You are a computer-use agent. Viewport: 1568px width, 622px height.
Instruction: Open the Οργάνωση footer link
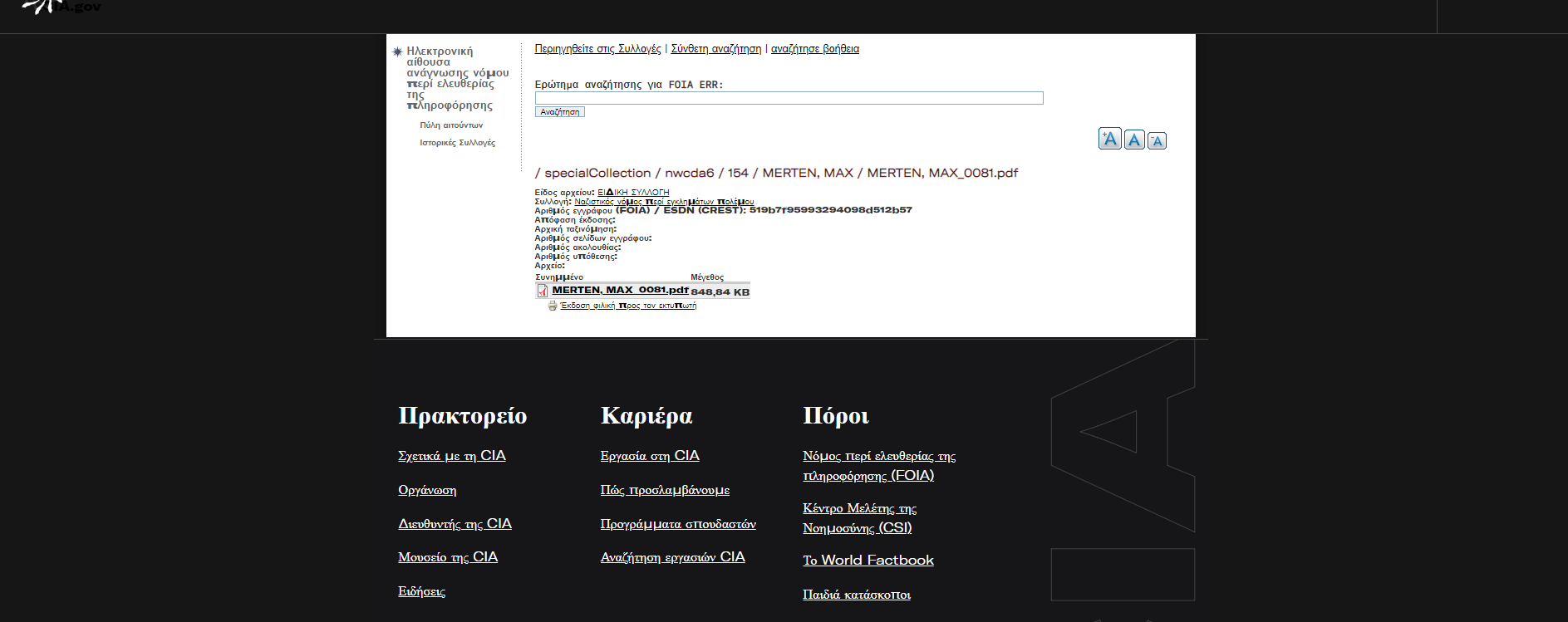(427, 490)
